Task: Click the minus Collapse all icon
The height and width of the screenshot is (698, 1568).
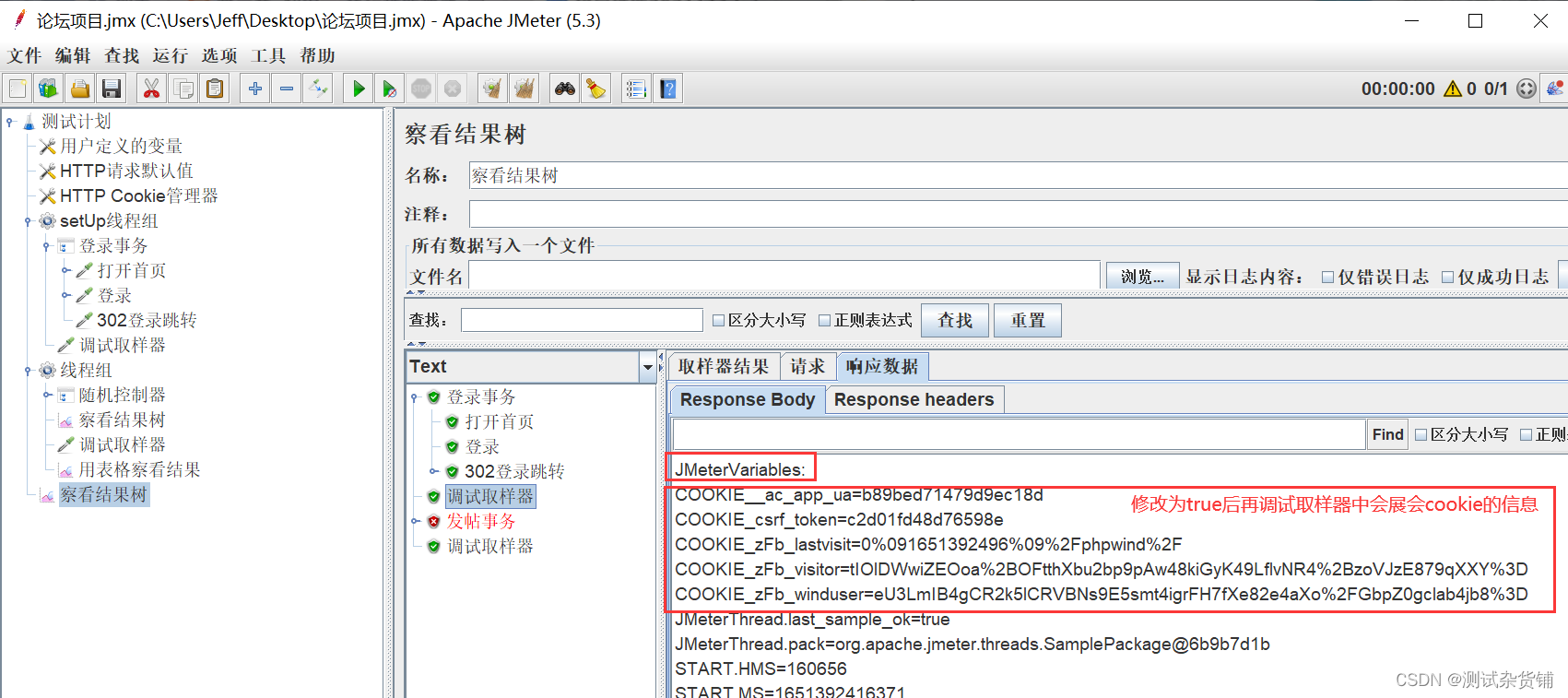Action: coord(287,89)
